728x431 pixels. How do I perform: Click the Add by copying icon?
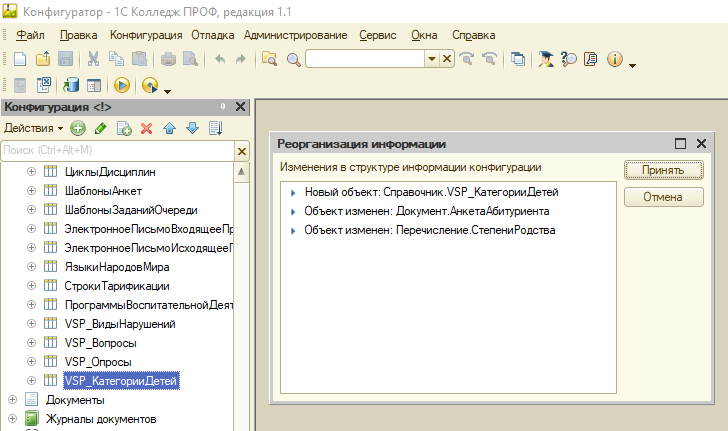tap(124, 128)
